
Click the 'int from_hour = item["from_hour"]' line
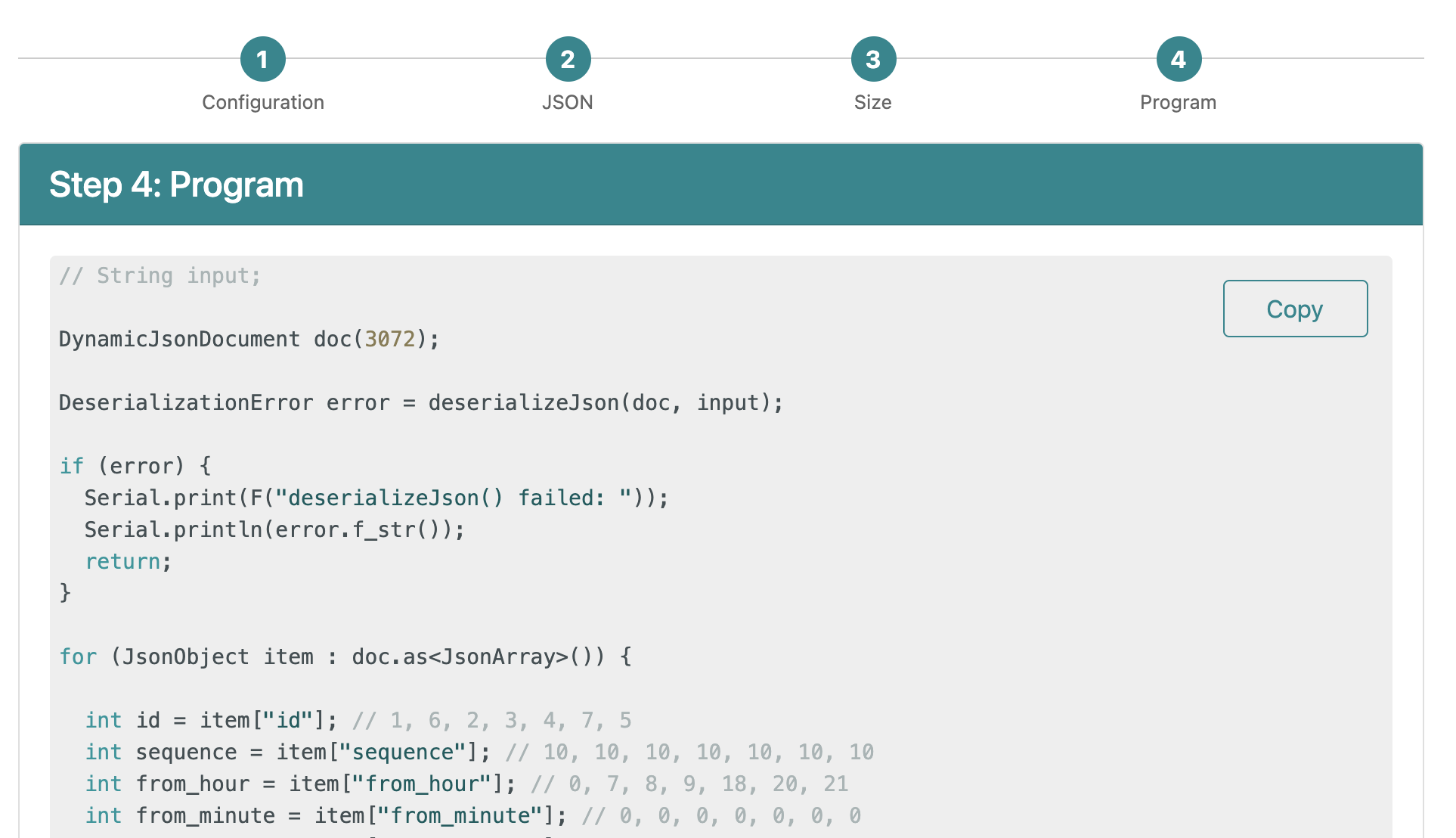466,784
